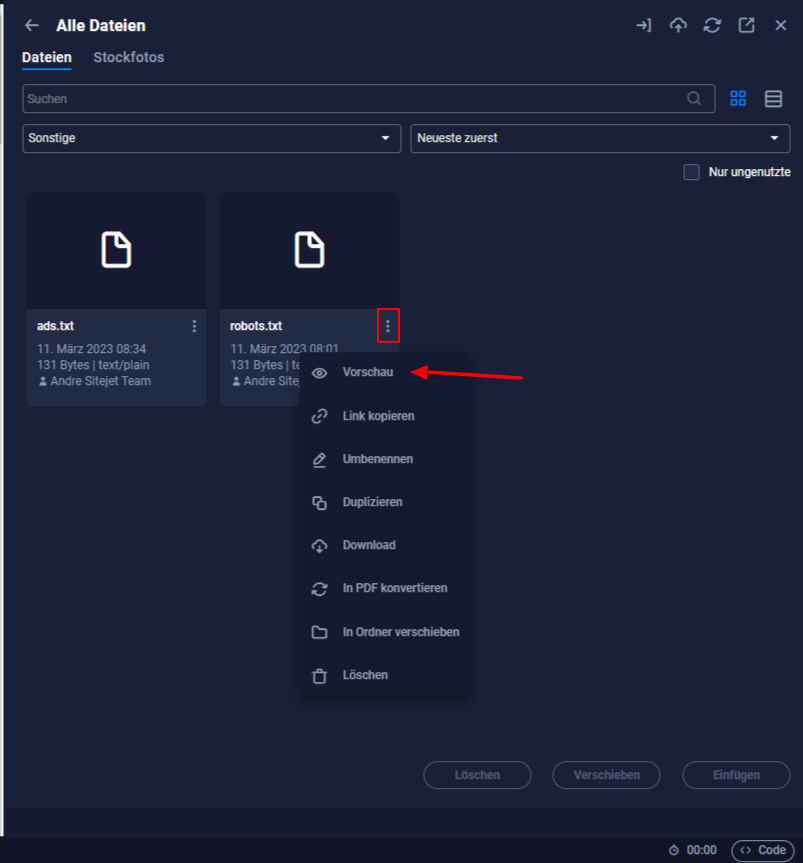Choose Link kopieren in the context menu
The width and height of the screenshot is (803, 863).
[377, 416]
